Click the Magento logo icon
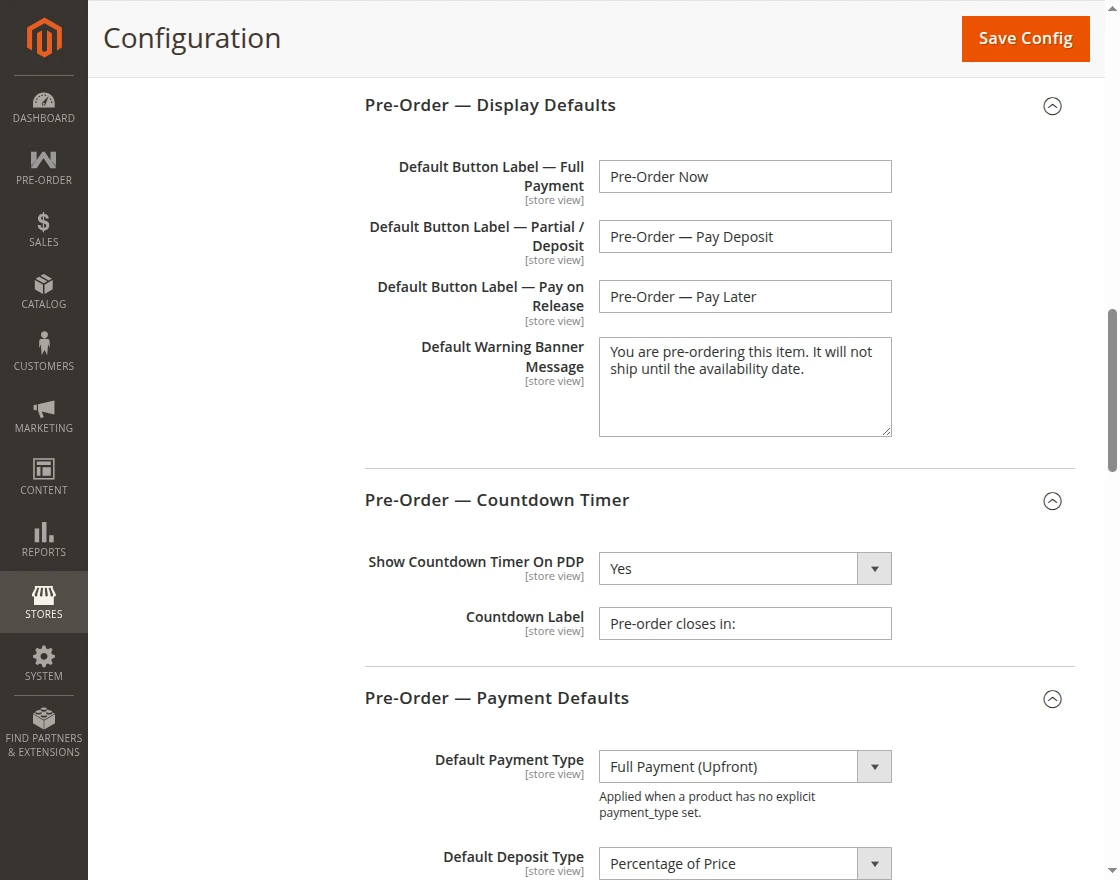 (x=44, y=38)
